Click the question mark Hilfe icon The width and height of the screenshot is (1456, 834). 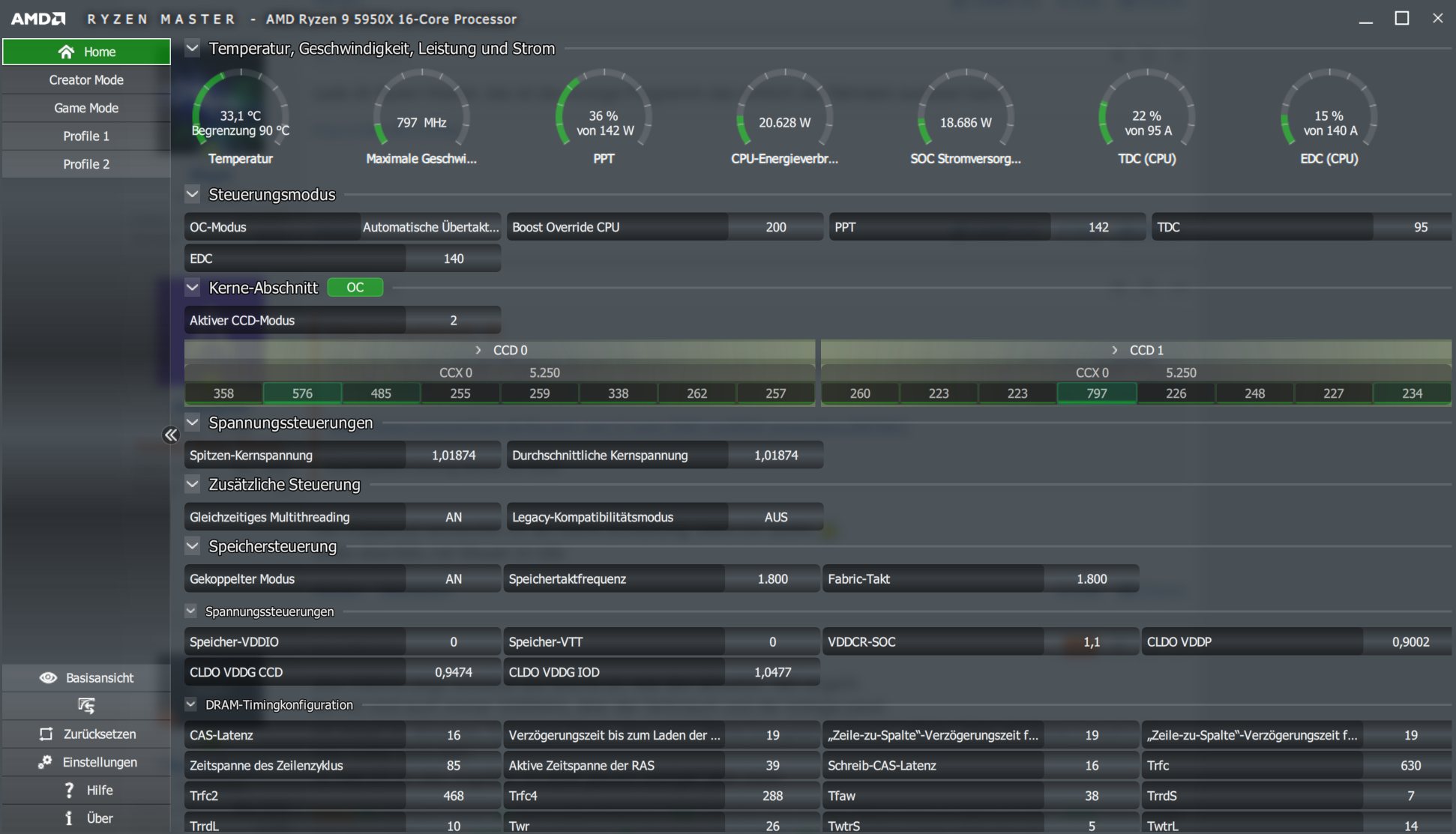[x=69, y=790]
